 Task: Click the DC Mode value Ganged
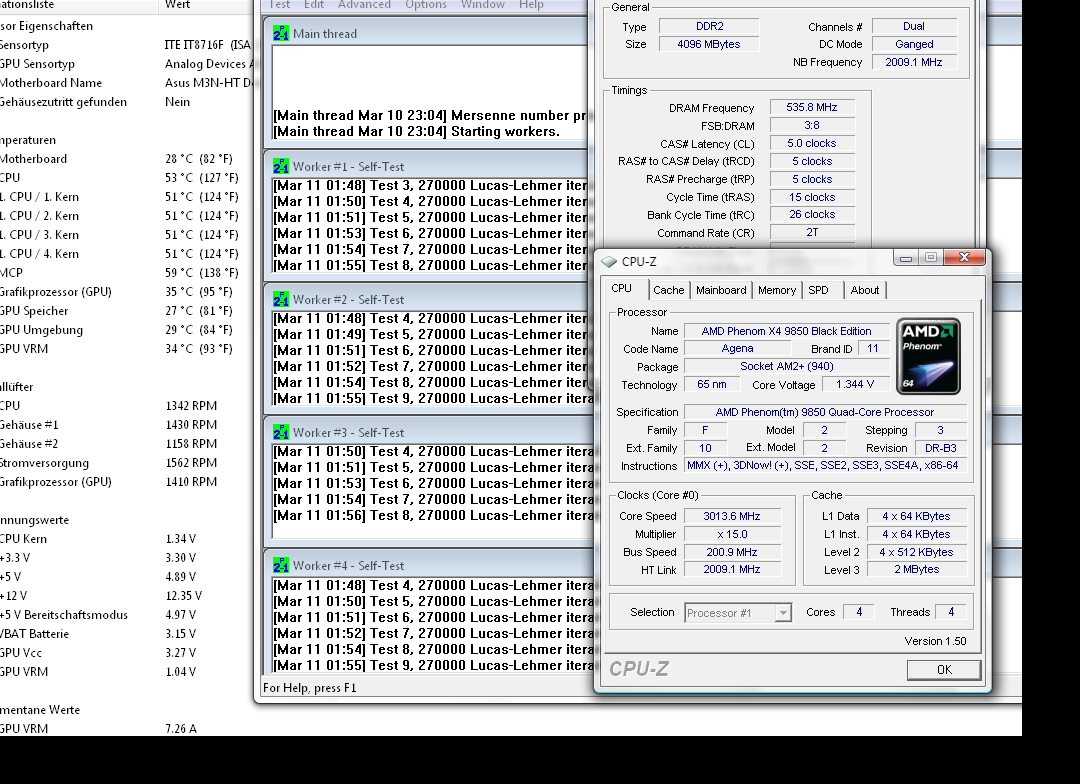pos(914,44)
